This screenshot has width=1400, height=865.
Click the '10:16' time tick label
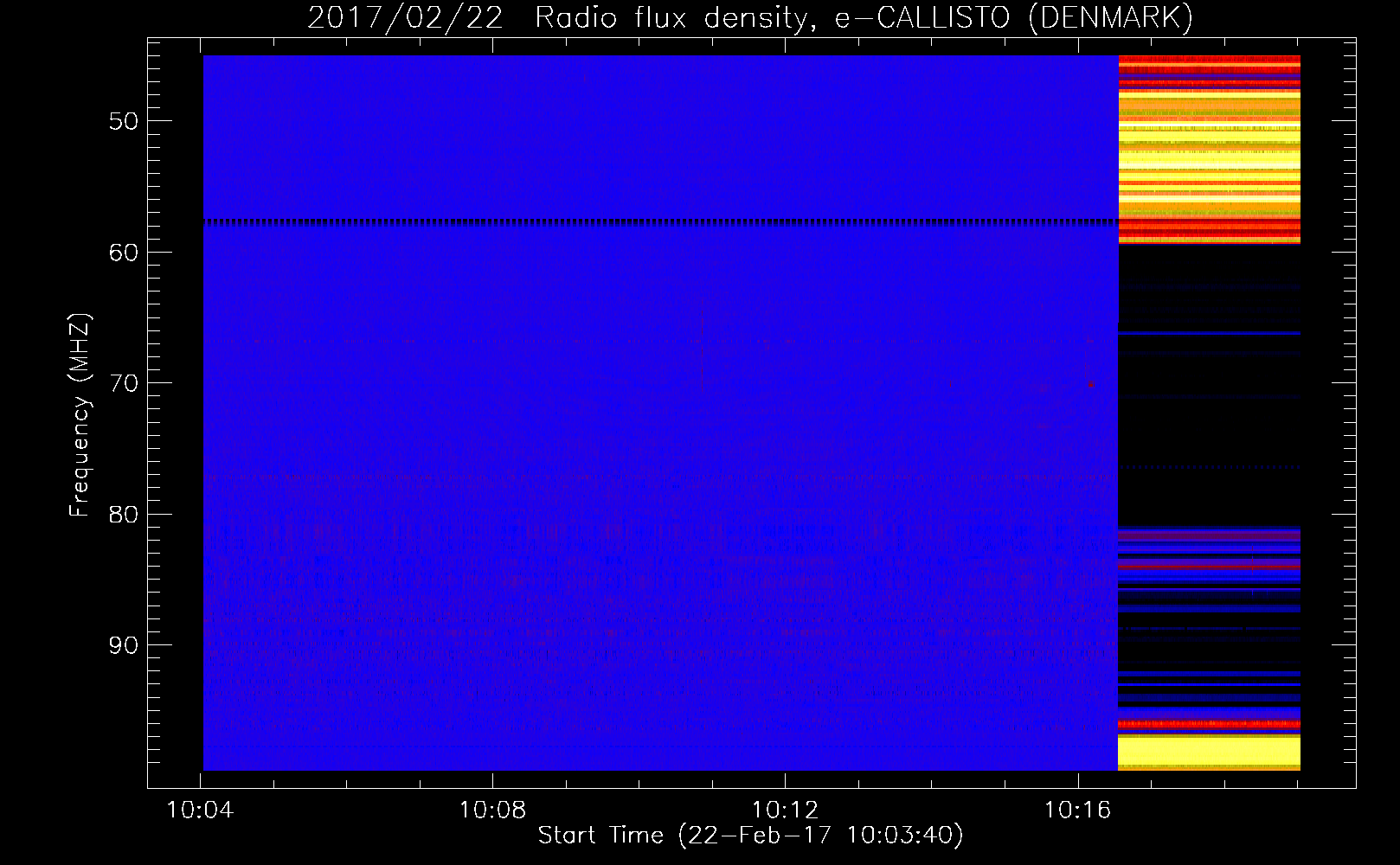[x=1077, y=811]
